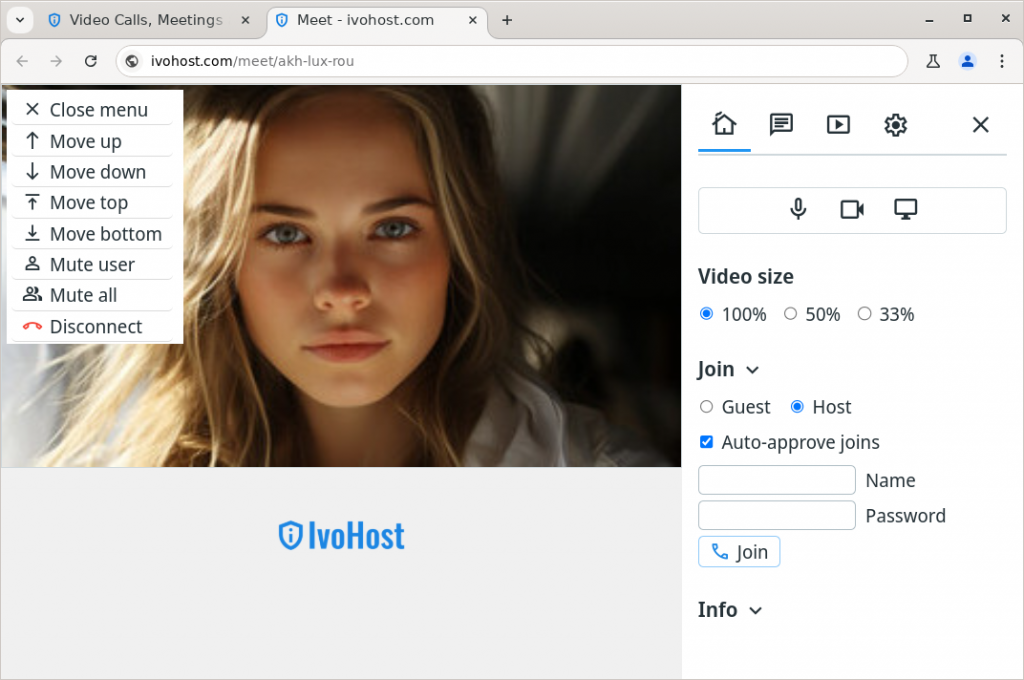Reload the current page

[91, 61]
